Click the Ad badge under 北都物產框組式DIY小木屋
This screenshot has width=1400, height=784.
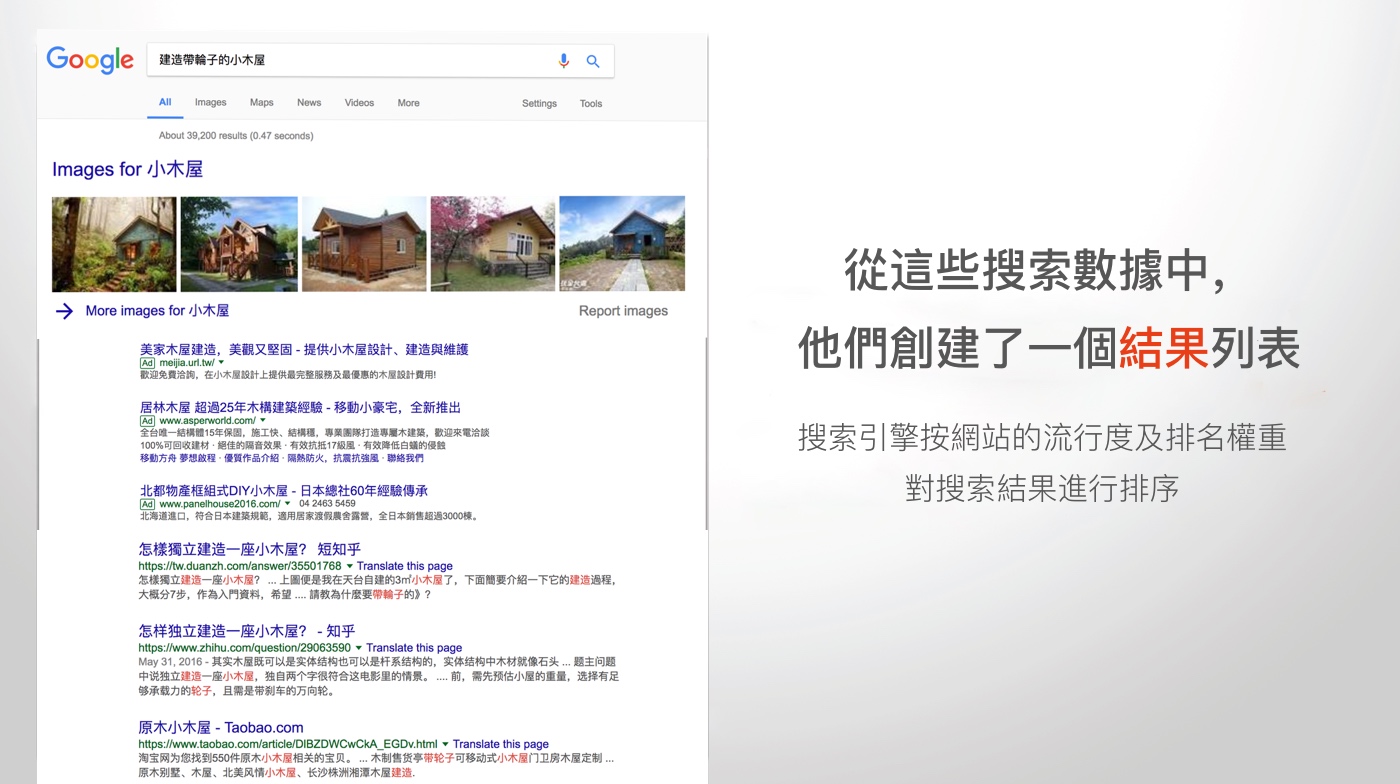(147, 504)
